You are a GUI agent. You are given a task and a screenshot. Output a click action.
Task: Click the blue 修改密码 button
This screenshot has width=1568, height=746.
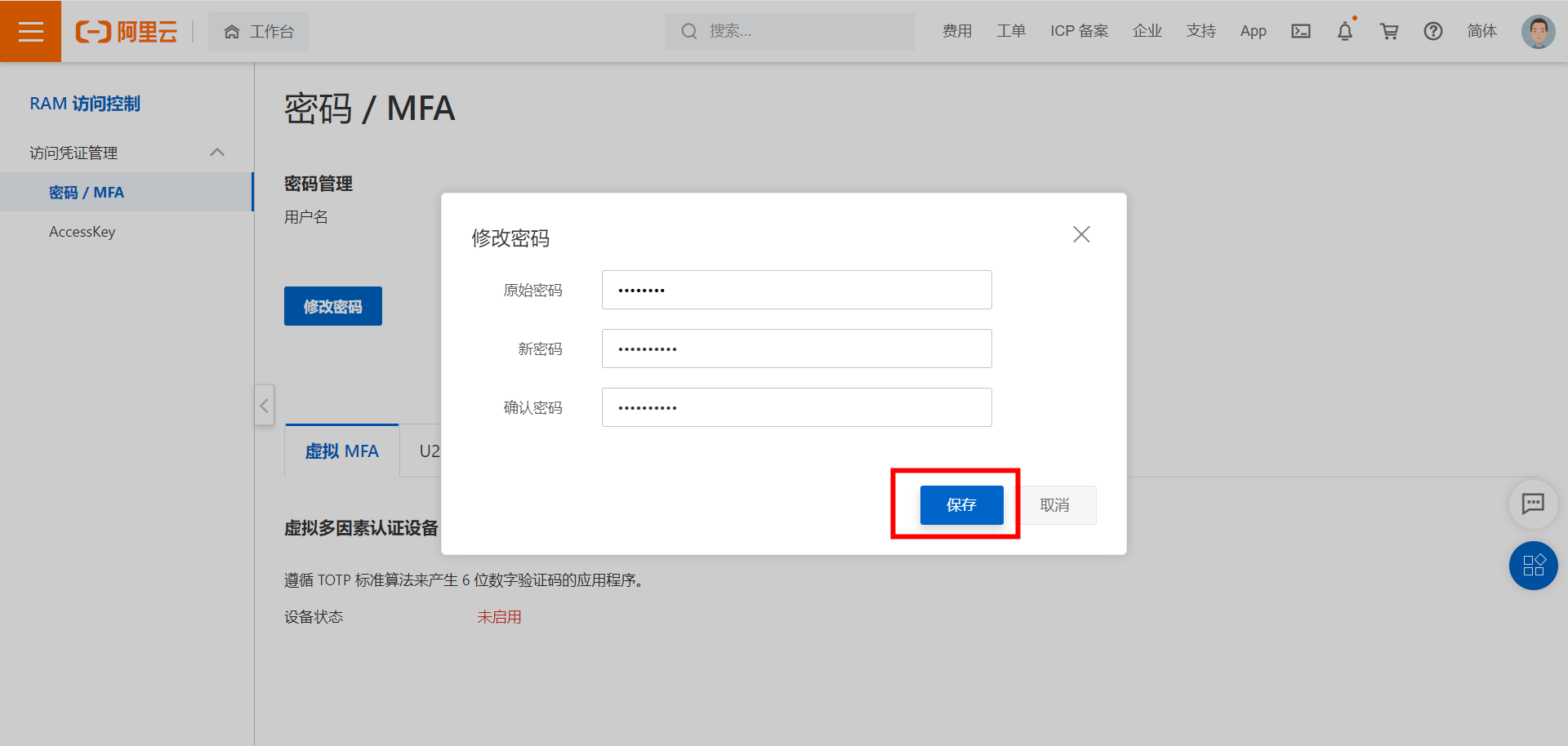(x=333, y=306)
